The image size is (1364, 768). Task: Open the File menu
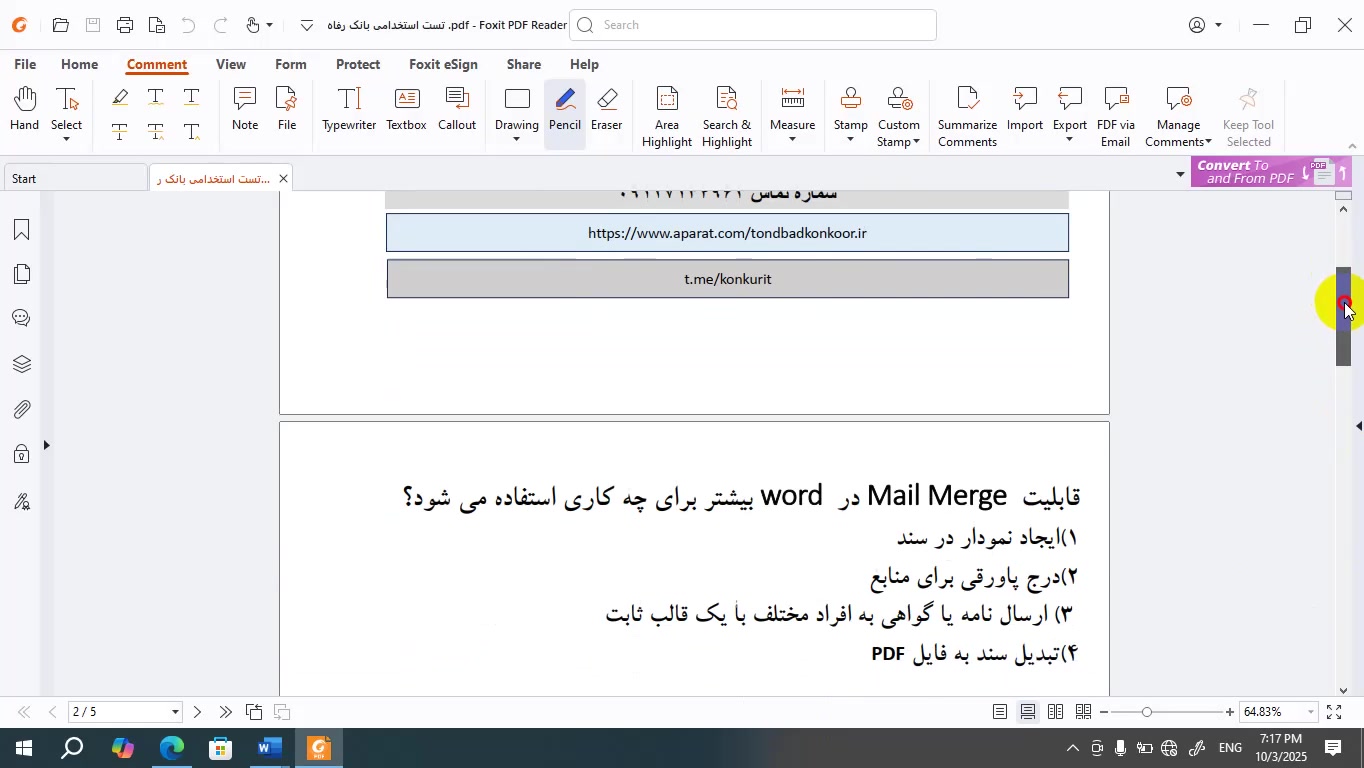coord(25,64)
